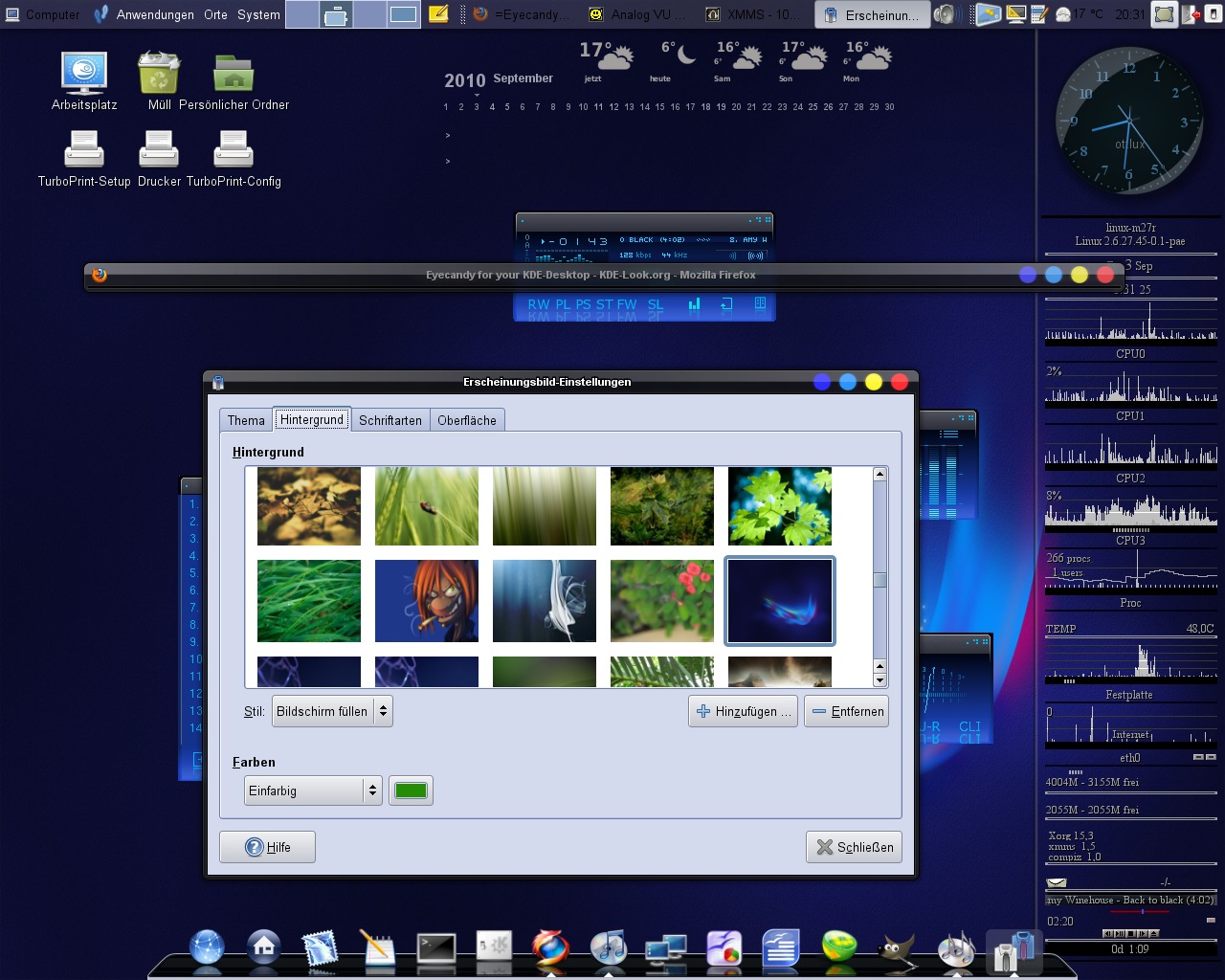The height and width of the screenshot is (980, 1225).
Task: Launch OpenOffice Writer from the dock
Action: pyautogui.click(x=781, y=947)
